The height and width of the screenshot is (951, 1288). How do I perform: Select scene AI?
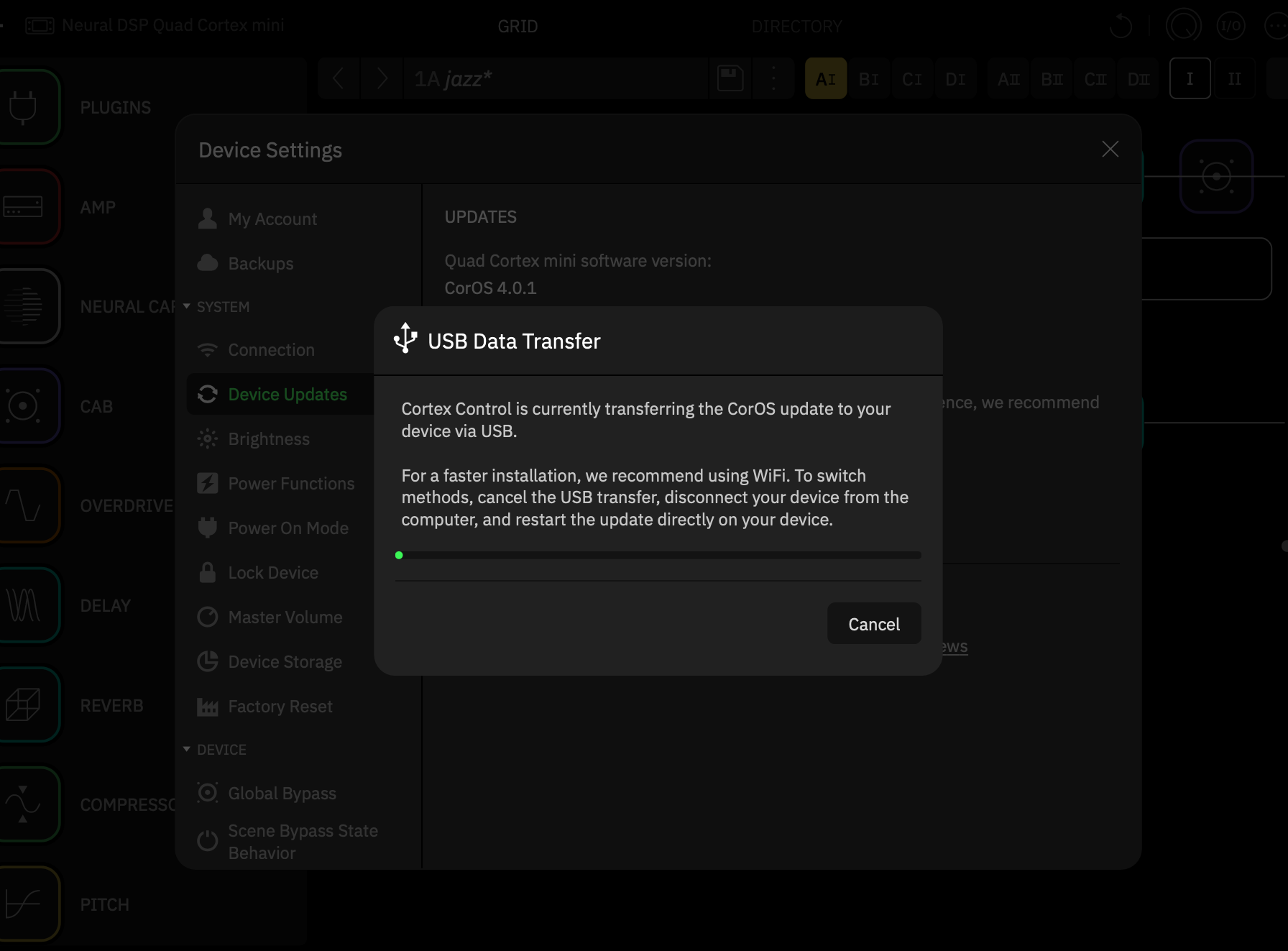click(x=826, y=78)
